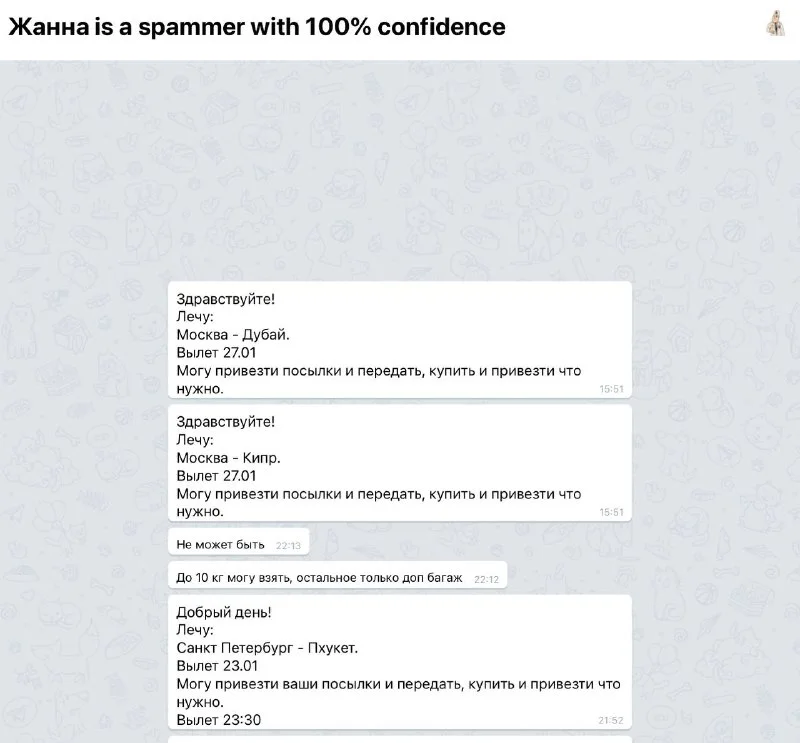Click the "Вылет 23.01" departure date
The image size is (800, 743).
(x=217, y=666)
